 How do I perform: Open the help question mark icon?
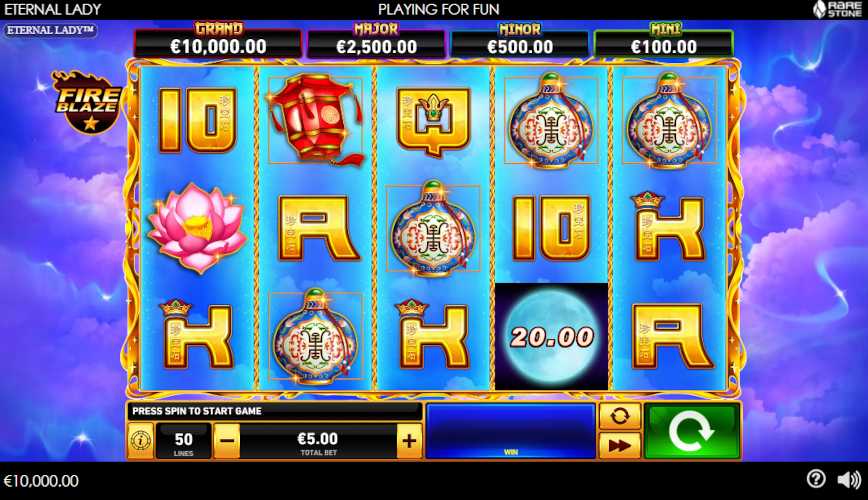click(x=816, y=479)
